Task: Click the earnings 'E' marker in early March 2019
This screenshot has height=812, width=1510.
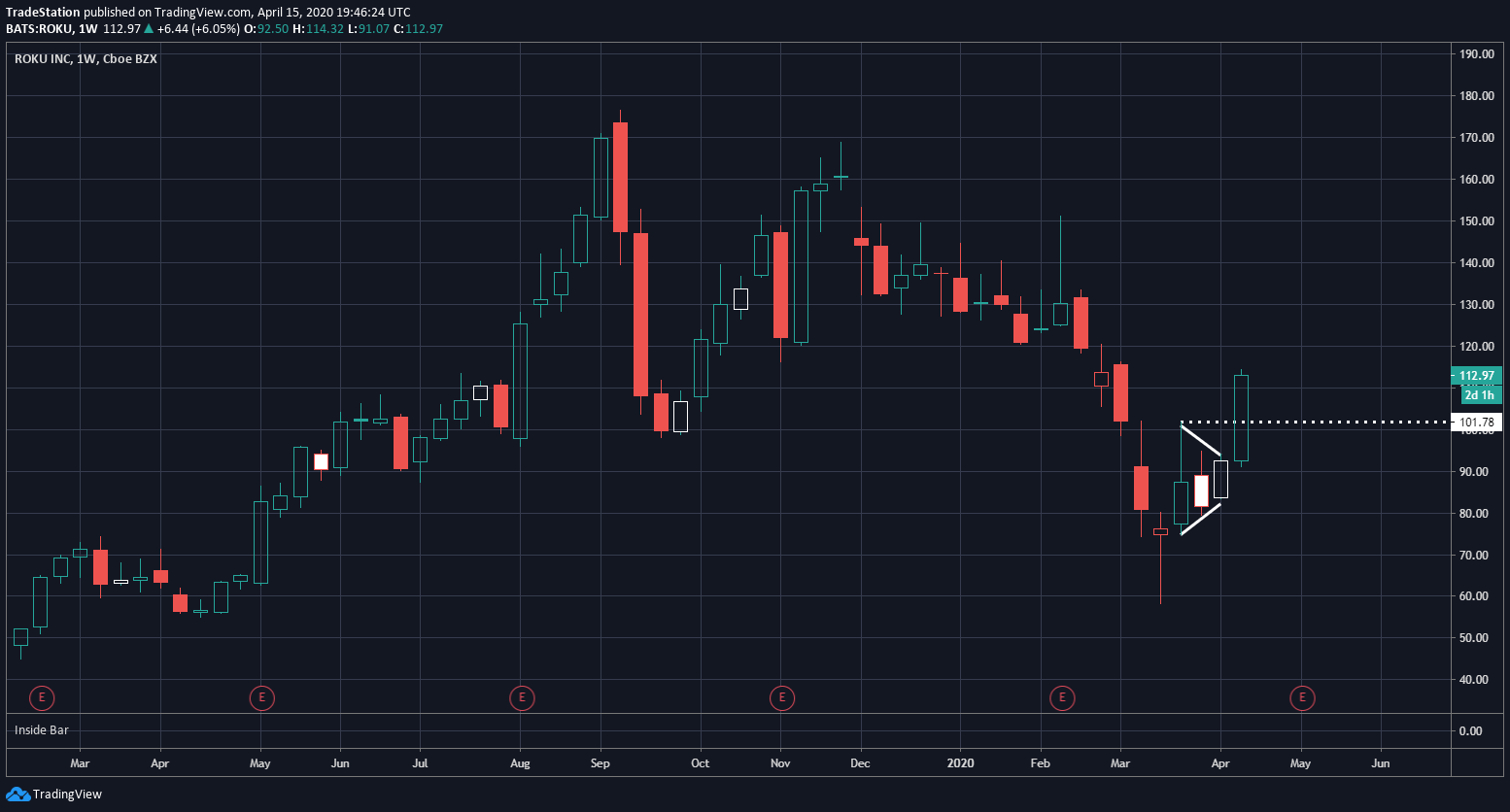Action: 42,697
